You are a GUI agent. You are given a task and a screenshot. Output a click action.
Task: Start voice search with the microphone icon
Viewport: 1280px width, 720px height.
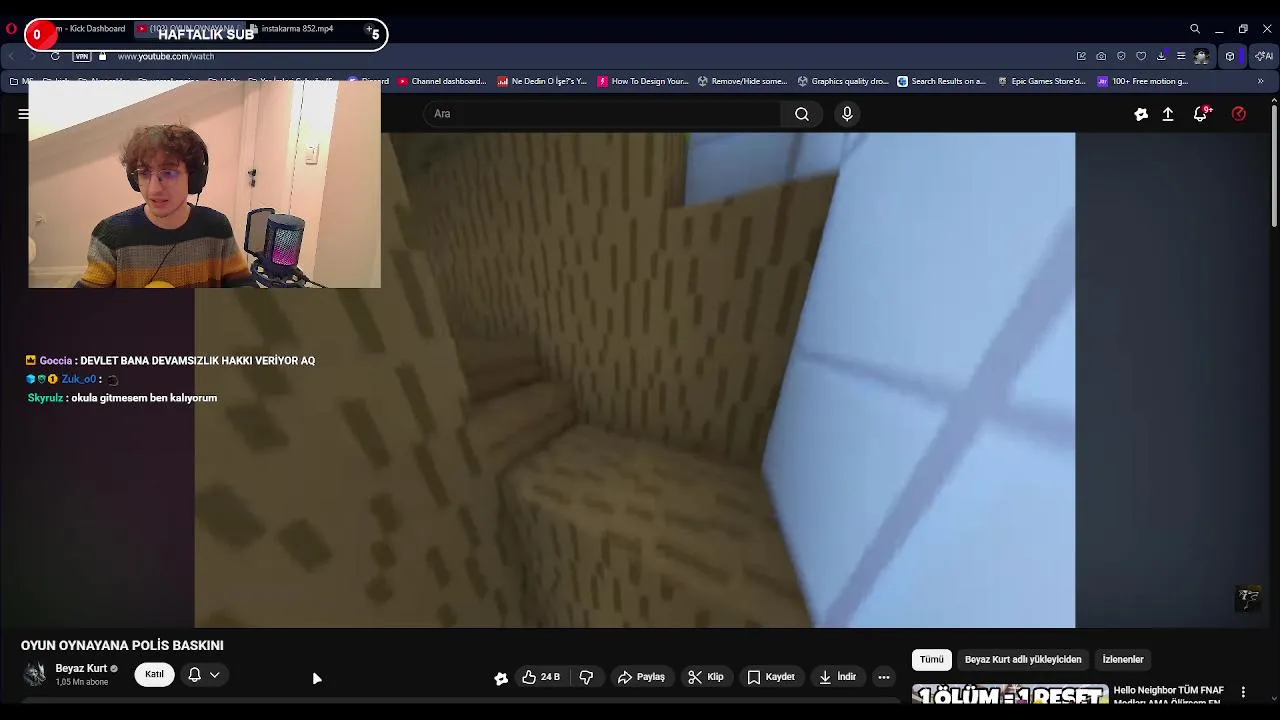[847, 114]
